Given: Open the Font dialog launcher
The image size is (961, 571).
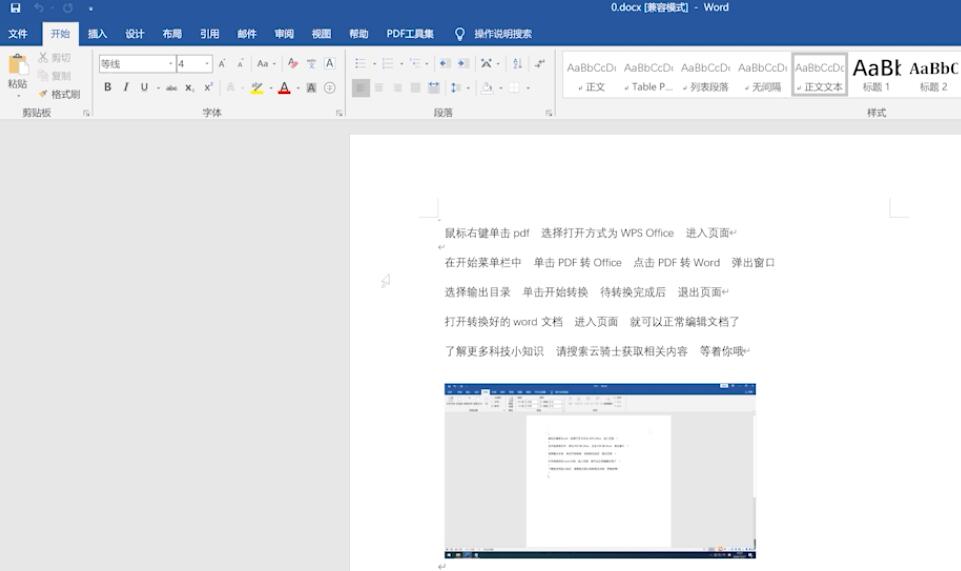Looking at the screenshot, I should (339, 113).
